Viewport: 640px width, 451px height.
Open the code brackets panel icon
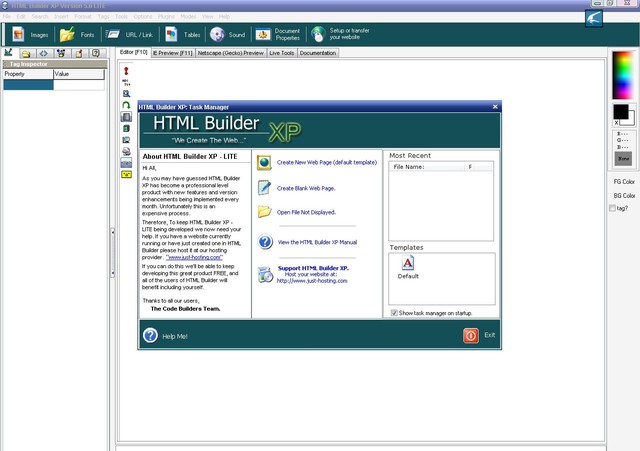[44, 53]
